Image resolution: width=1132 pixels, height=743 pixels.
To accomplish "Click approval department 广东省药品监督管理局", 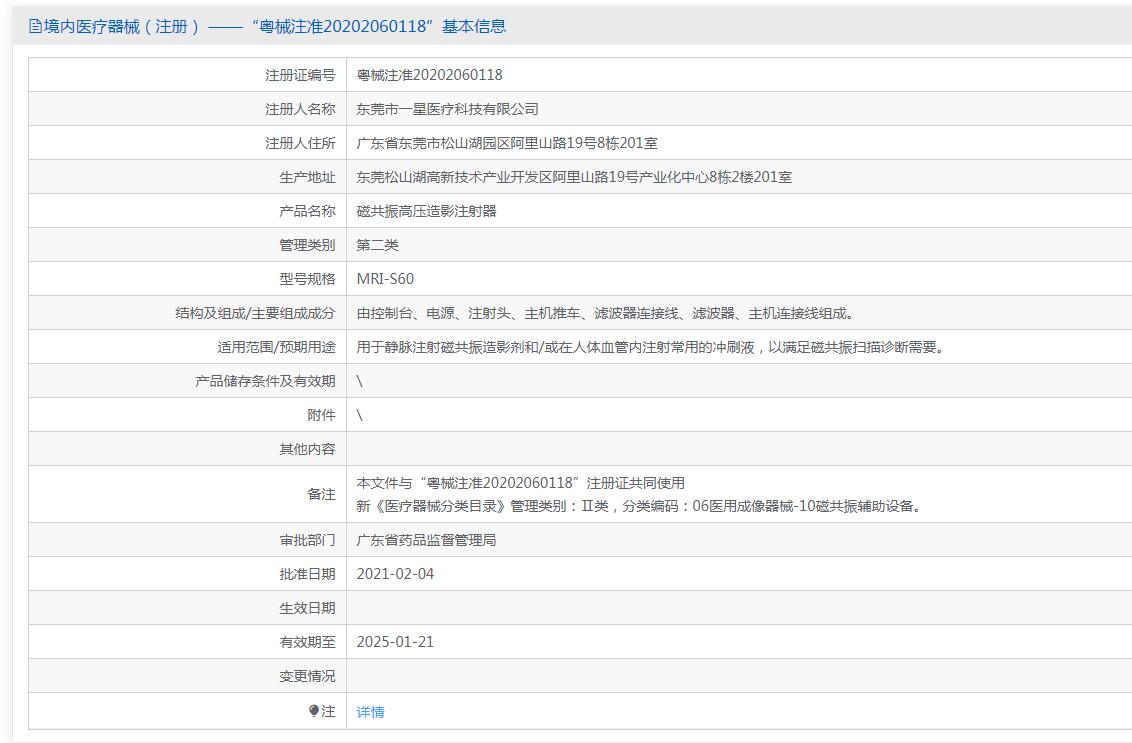I will tap(427, 540).
